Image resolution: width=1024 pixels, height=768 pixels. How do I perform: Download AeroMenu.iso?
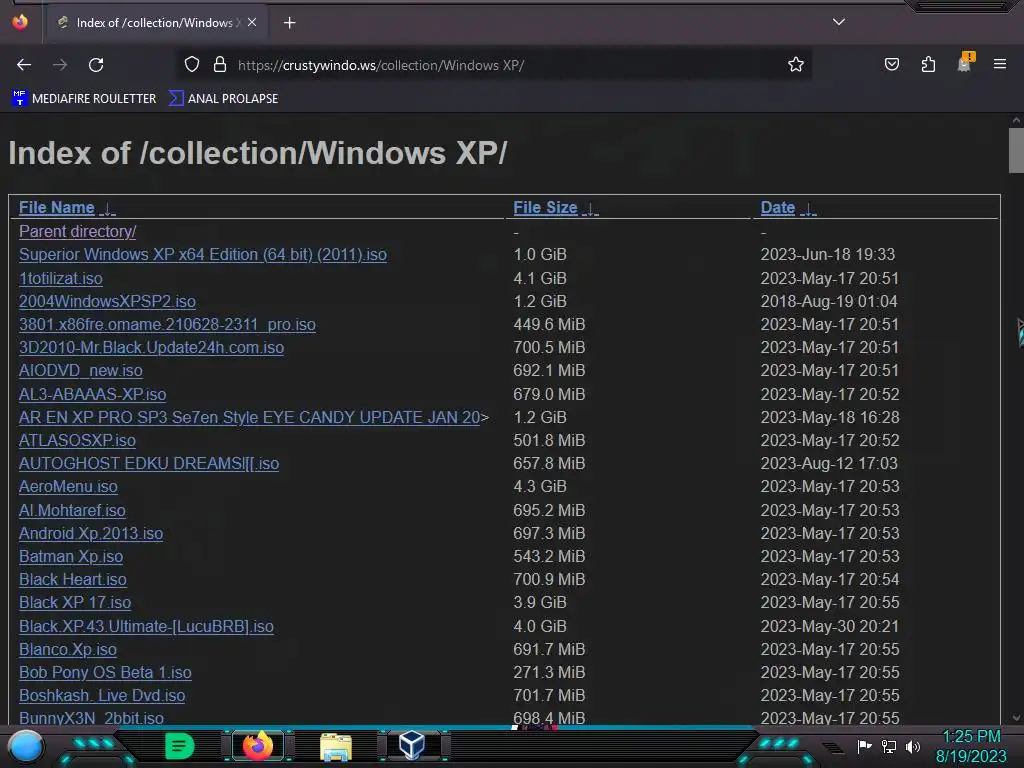click(68, 487)
